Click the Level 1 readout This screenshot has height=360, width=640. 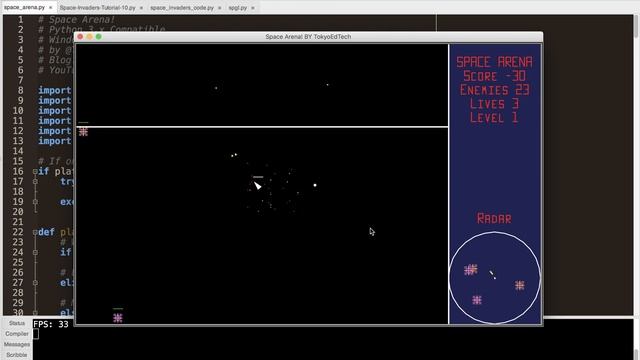tap(494, 118)
